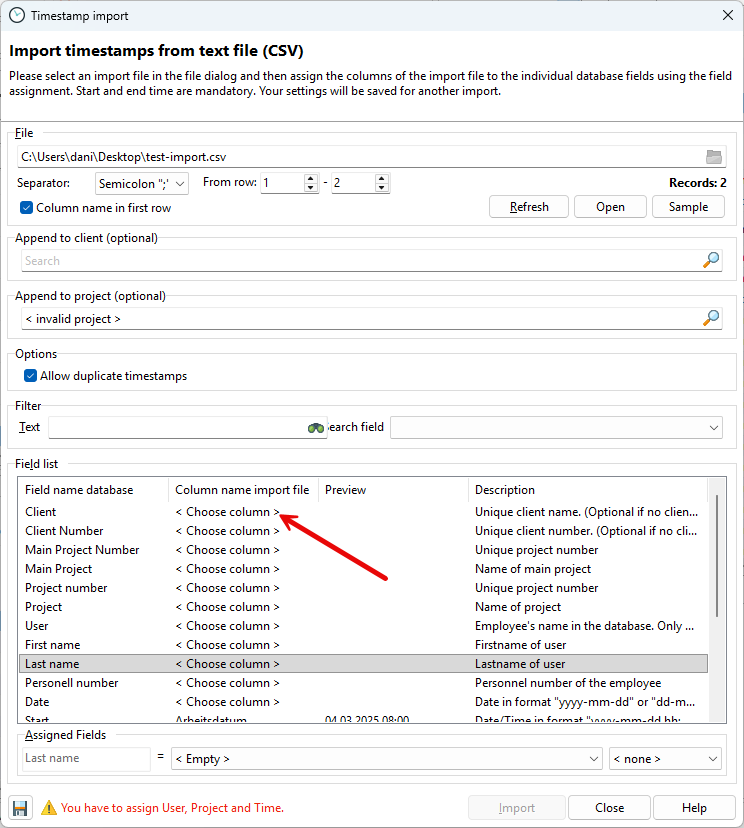Uncheck Allow duplicate timestamps
Screen dimensions: 744x828
[x=31, y=376]
